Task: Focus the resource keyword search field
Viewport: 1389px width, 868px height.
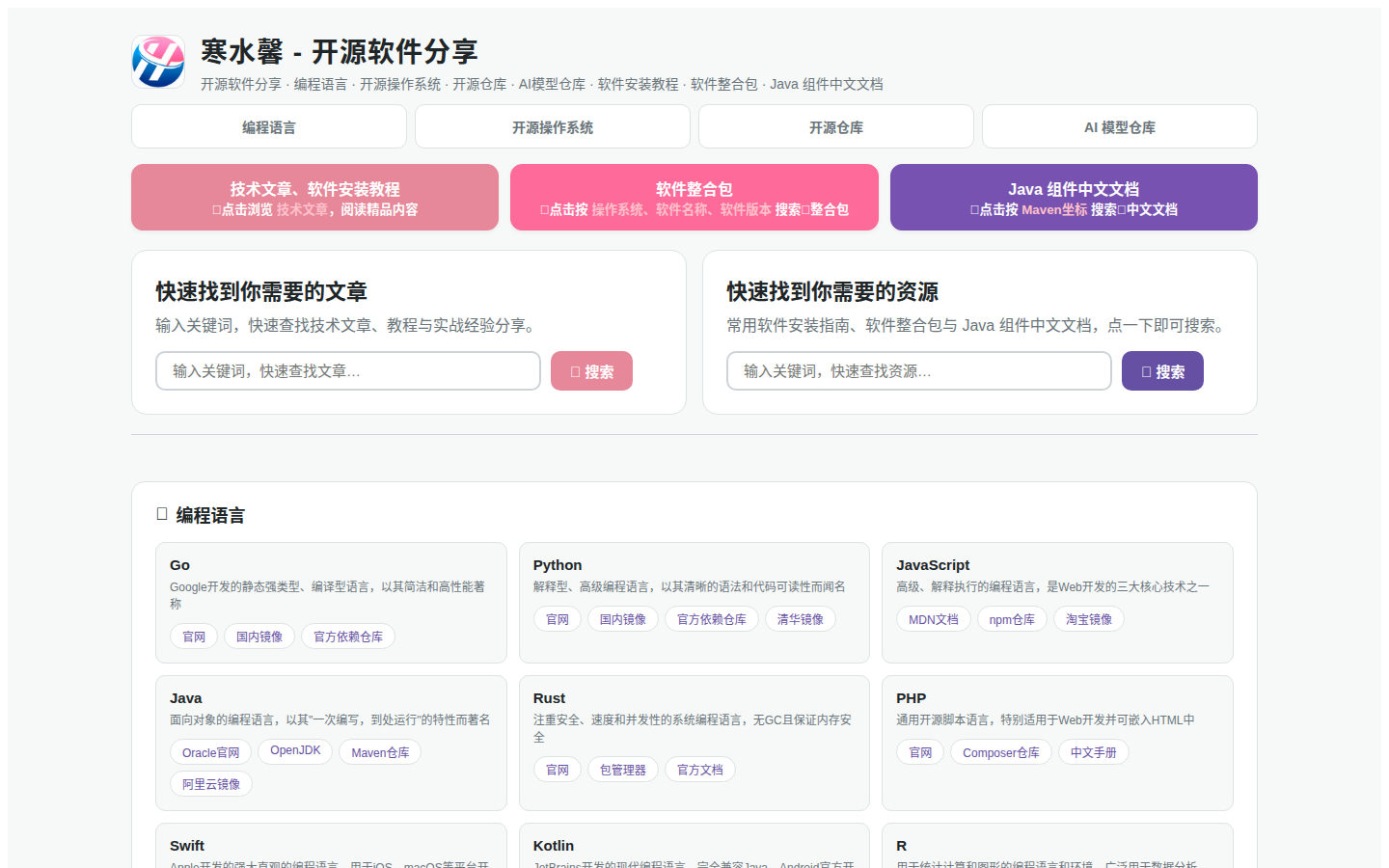Action: tap(919, 371)
